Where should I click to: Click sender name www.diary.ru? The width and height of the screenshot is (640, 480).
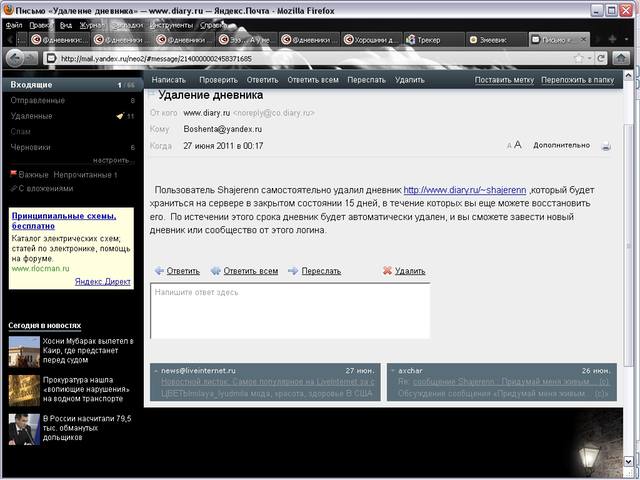tap(207, 113)
